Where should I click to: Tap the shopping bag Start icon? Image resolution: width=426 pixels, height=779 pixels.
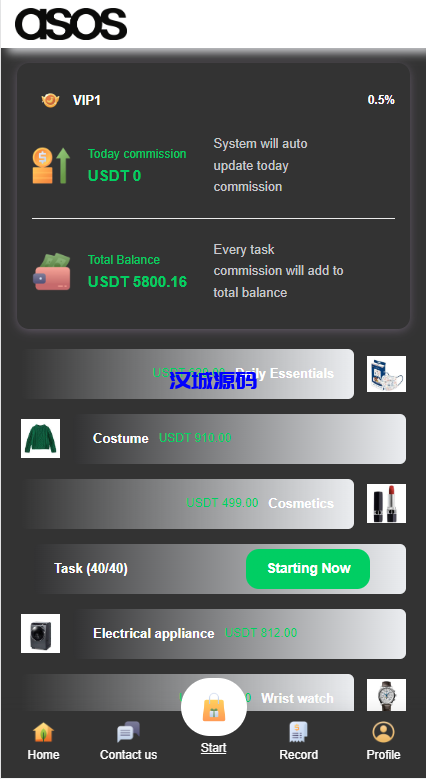tap(214, 707)
